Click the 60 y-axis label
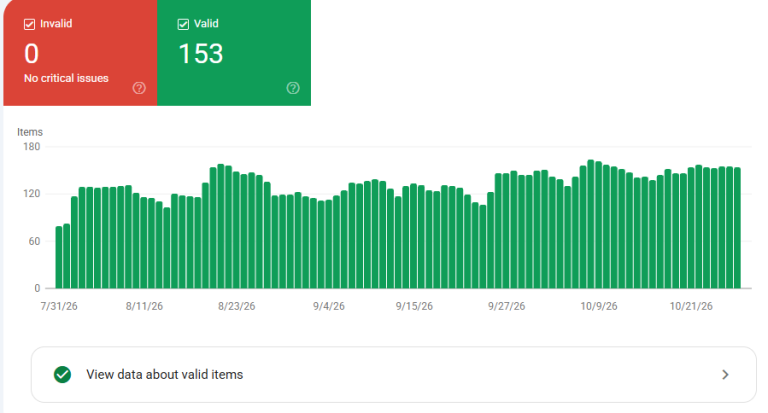Viewport: 768px width, 413px height. coord(34,241)
